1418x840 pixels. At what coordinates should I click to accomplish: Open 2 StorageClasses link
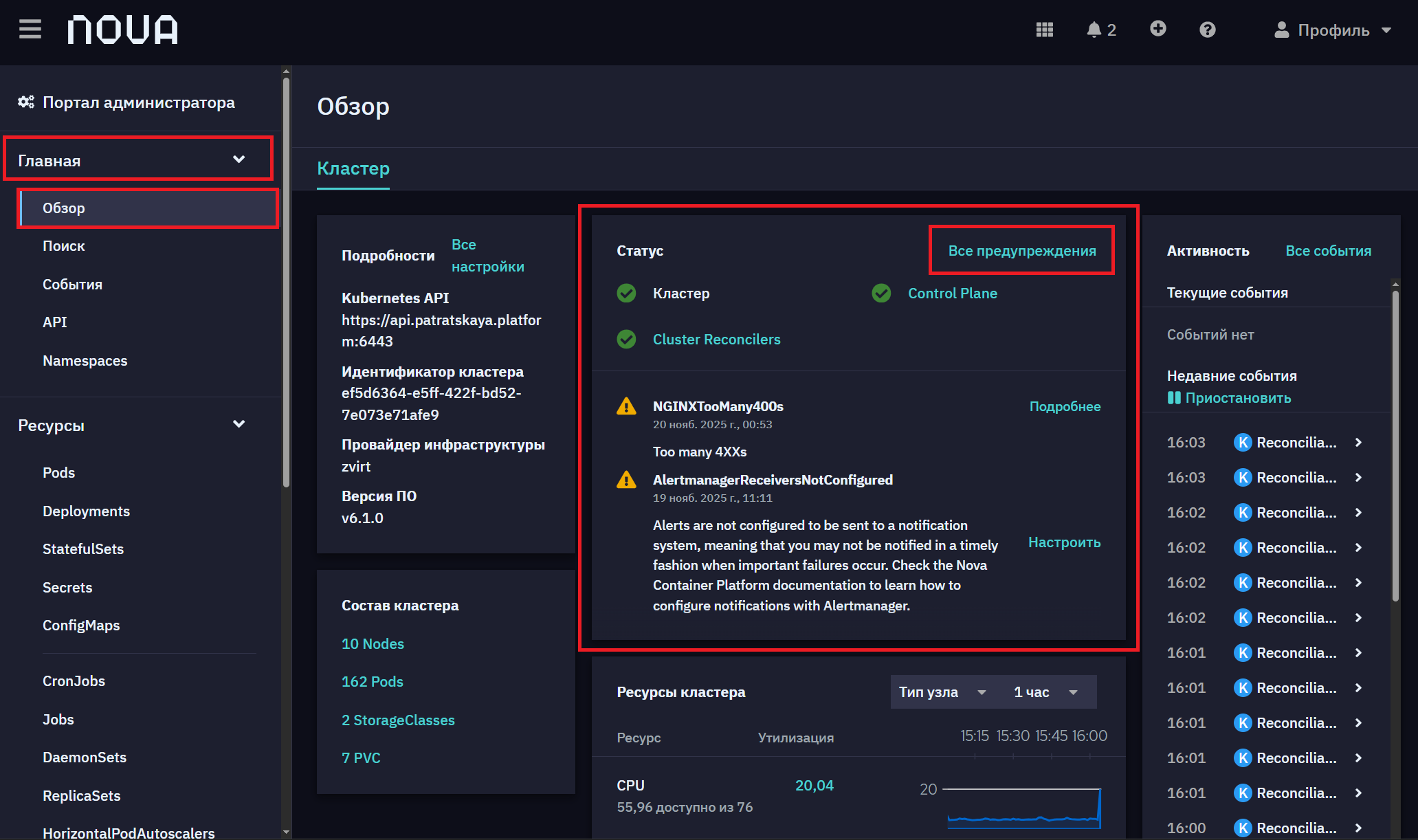tap(398, 720)
